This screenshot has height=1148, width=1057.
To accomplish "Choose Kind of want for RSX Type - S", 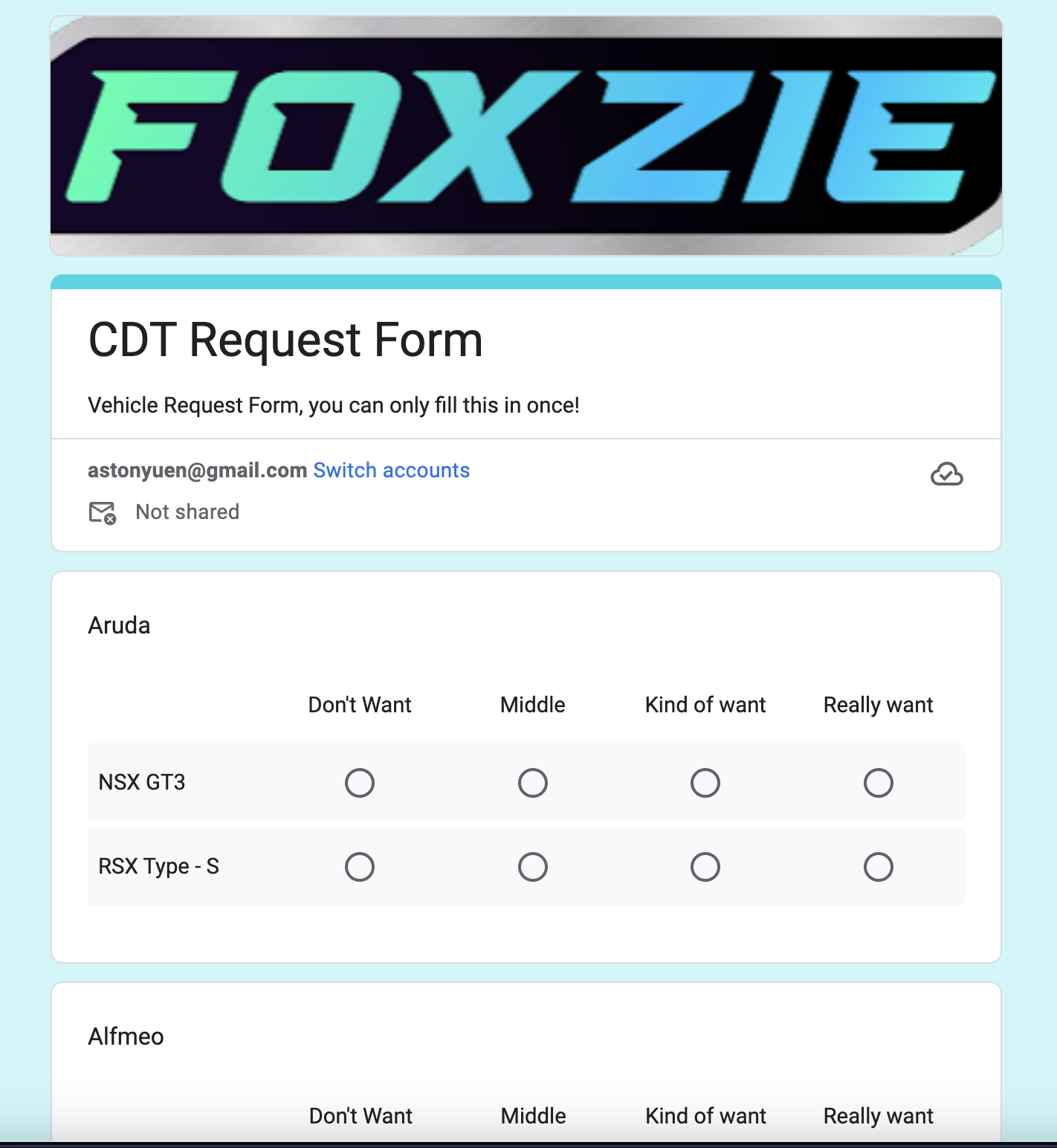I will (705, 867).
